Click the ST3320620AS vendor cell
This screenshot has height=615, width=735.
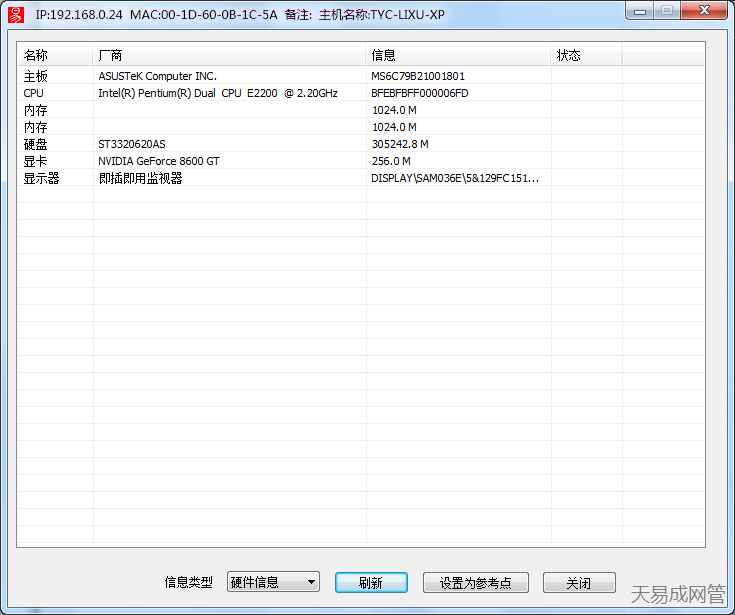tap(132, 144)
